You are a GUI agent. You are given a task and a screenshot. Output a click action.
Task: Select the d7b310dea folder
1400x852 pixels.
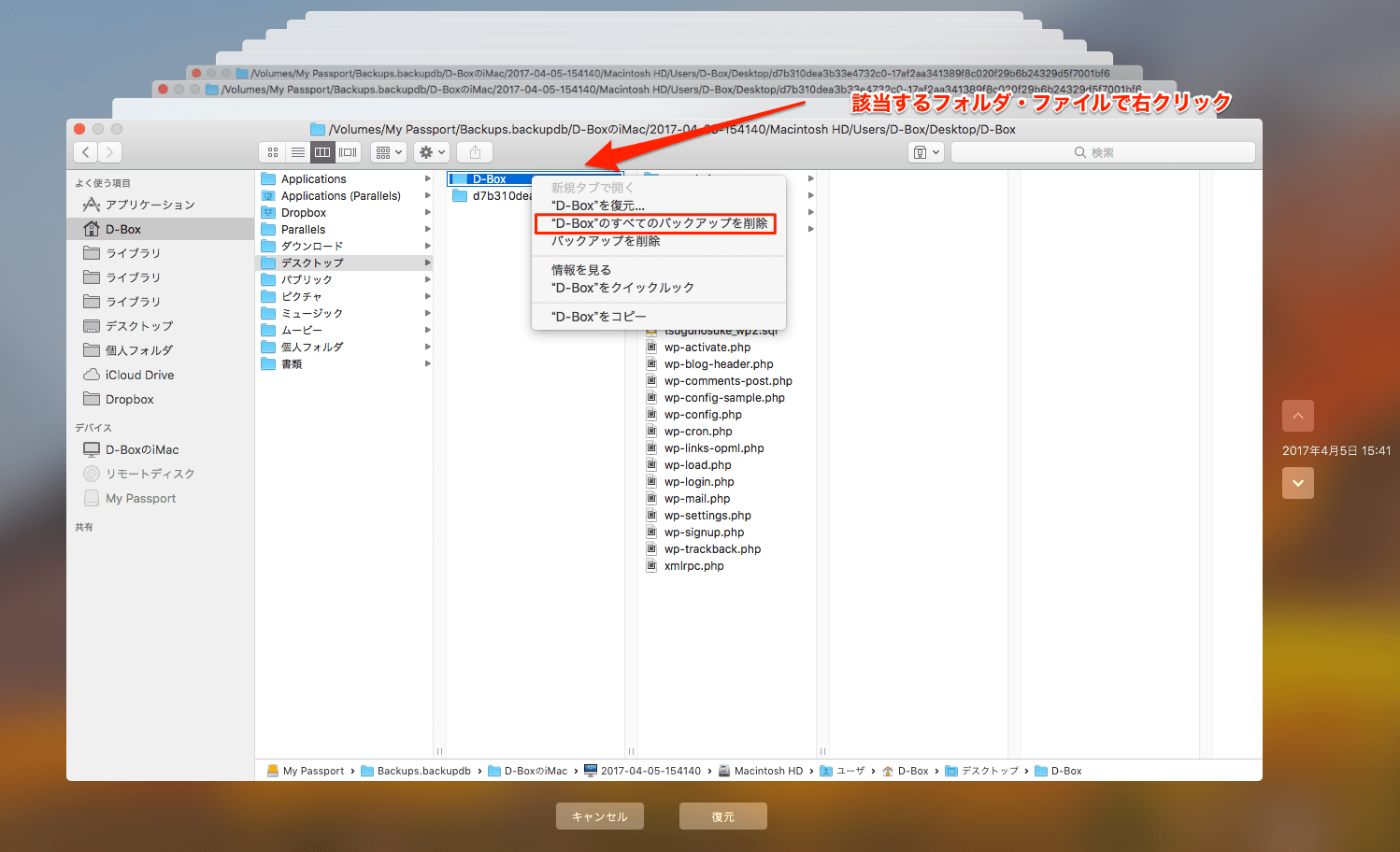[492, 196]
